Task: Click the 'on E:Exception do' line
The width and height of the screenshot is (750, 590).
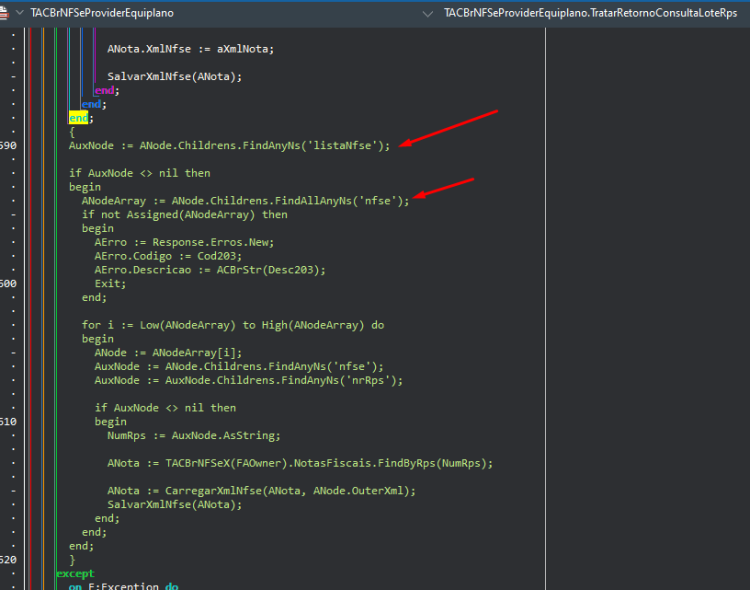Action: [123, 586]
